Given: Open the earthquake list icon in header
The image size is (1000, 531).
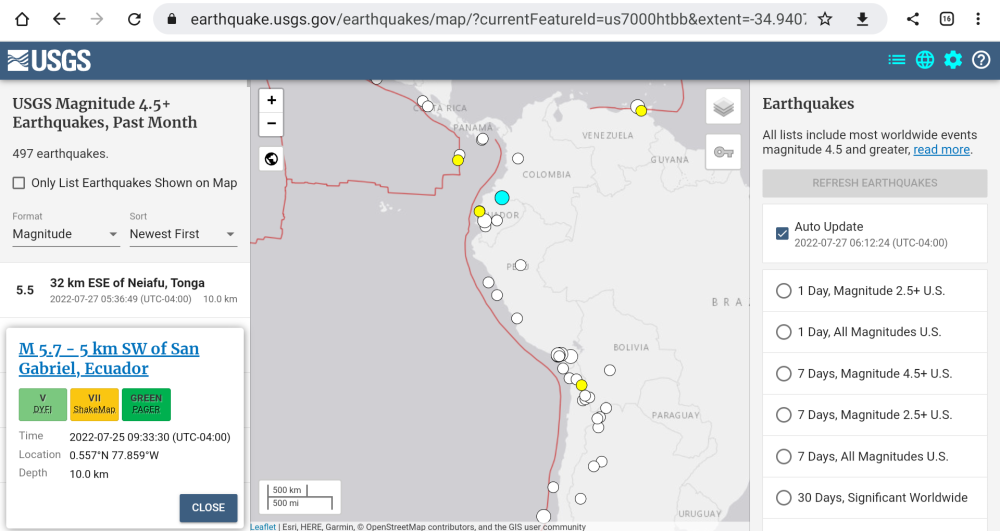Looking at the screenshot, I should click(897, 60).
